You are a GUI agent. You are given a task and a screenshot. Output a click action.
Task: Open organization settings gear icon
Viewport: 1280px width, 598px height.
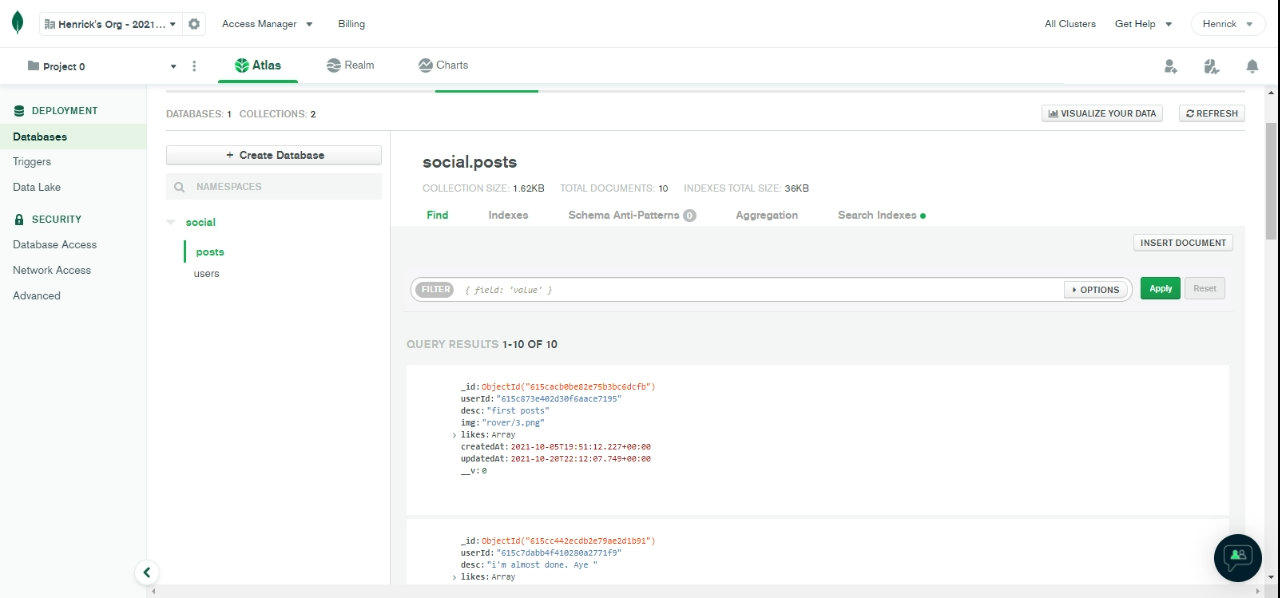194,23
